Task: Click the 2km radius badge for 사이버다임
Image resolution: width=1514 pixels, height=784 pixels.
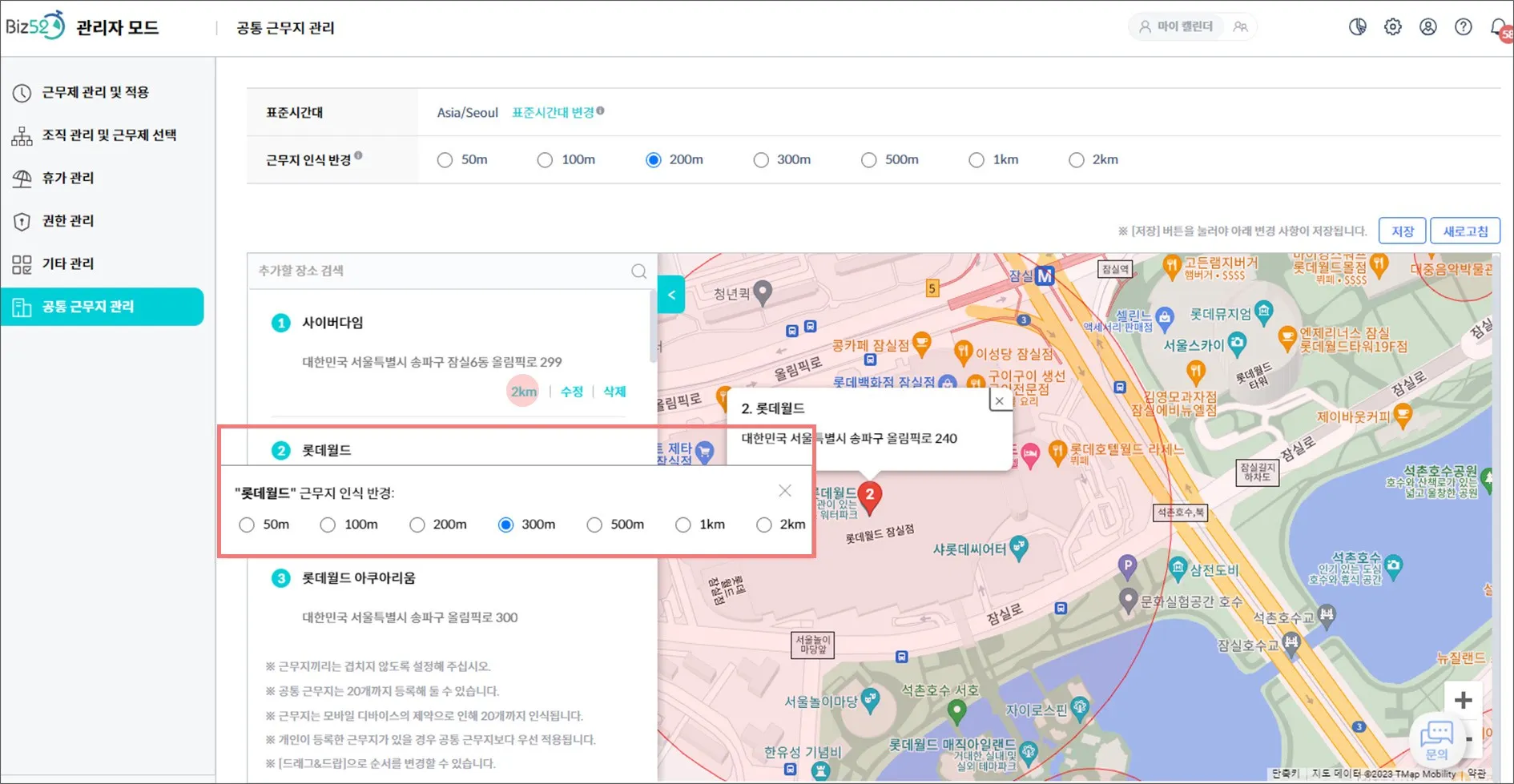Action: click(524, 392)
